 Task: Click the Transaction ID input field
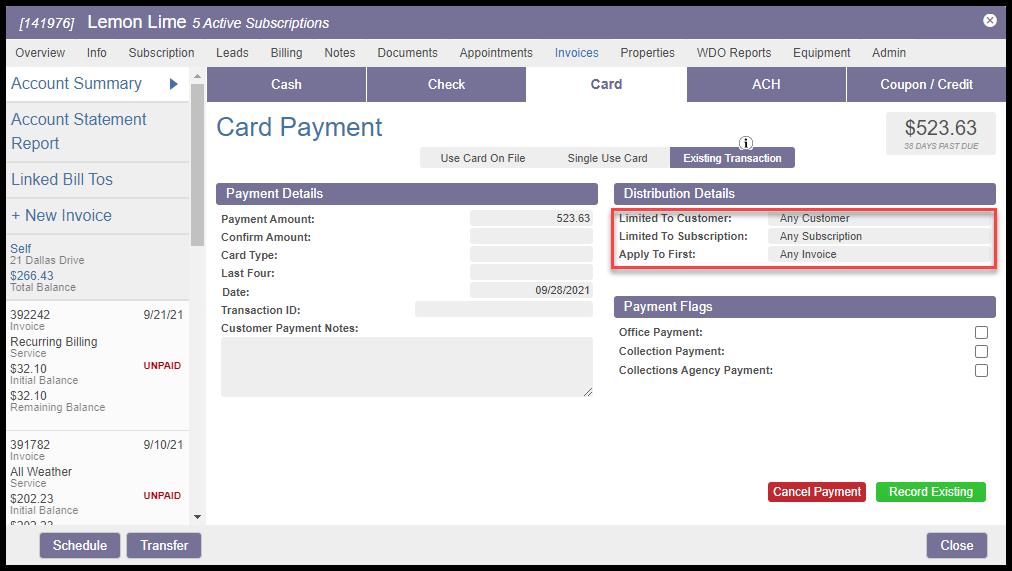point(503,310)
